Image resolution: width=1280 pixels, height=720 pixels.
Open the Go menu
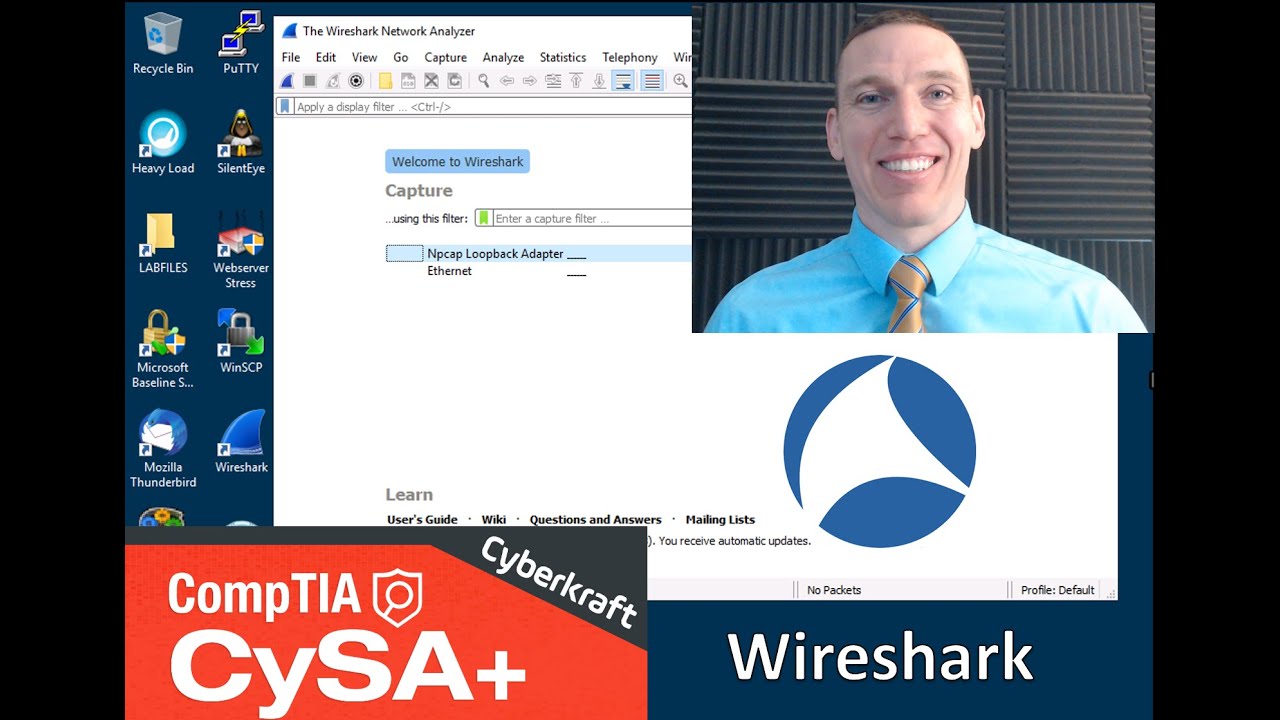coord(401,57)
